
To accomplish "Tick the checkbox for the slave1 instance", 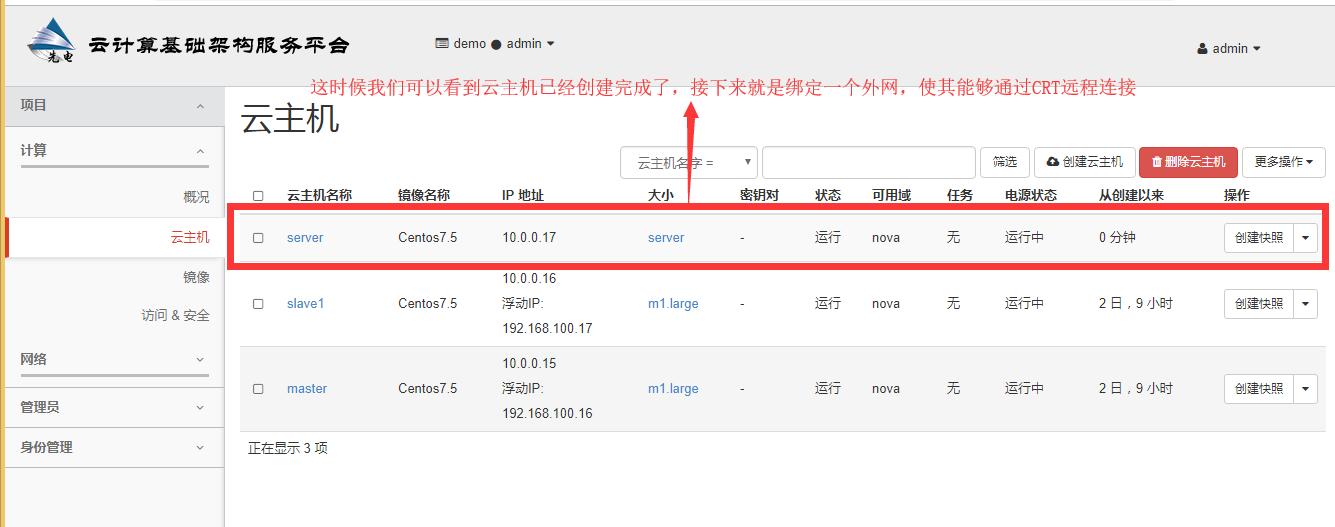I will point(258,303).
